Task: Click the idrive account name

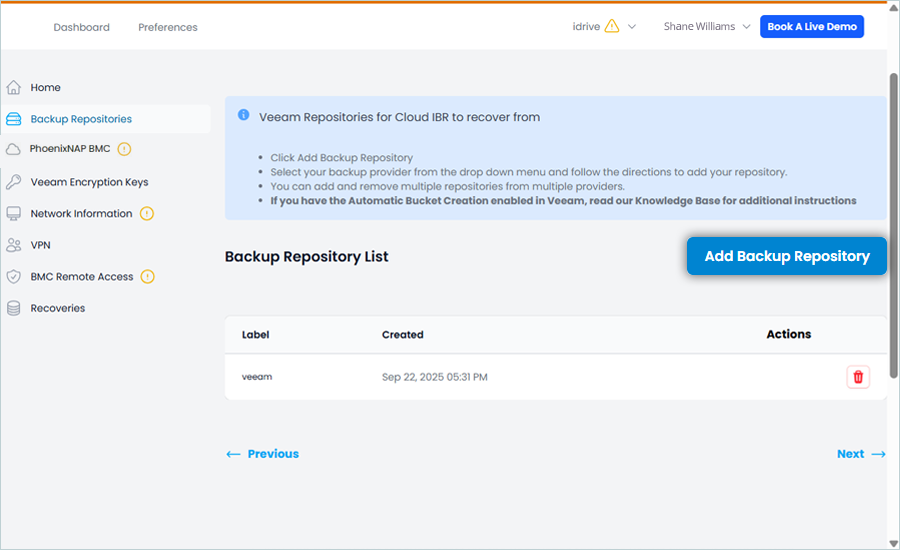Action: point(586,26)
